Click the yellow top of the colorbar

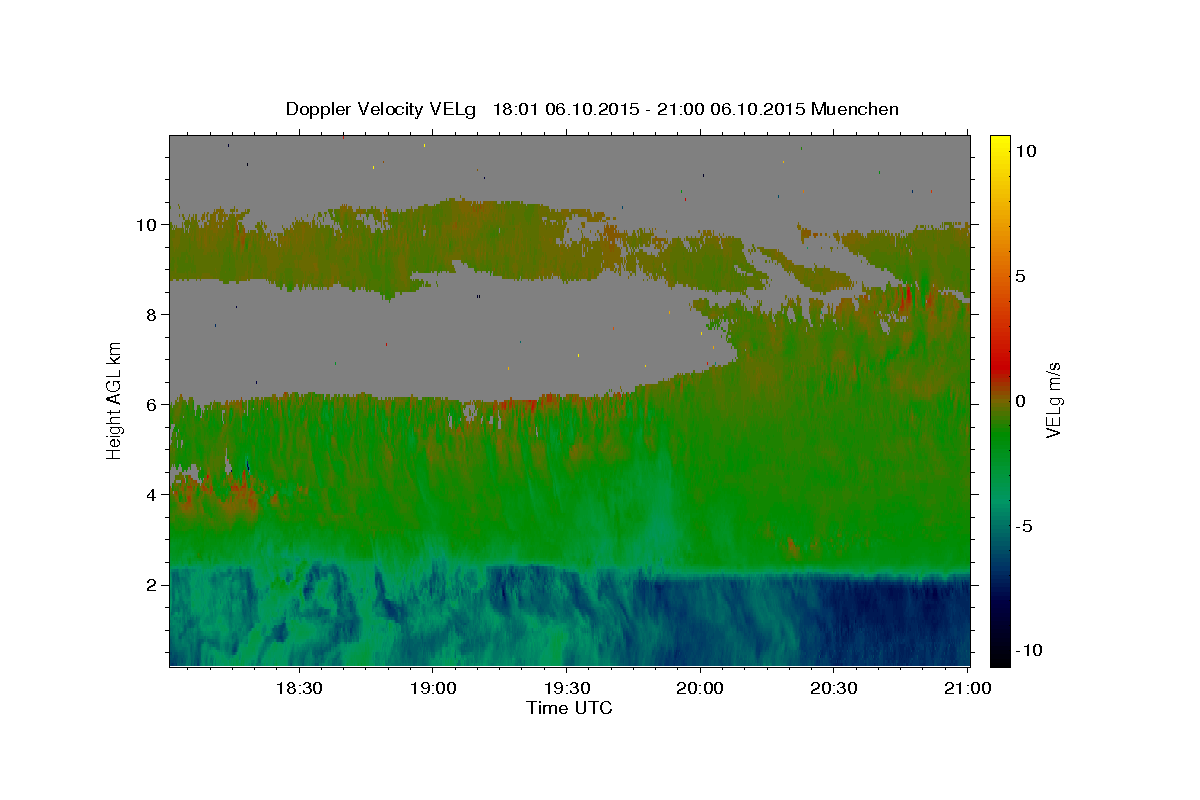point(999,145)
